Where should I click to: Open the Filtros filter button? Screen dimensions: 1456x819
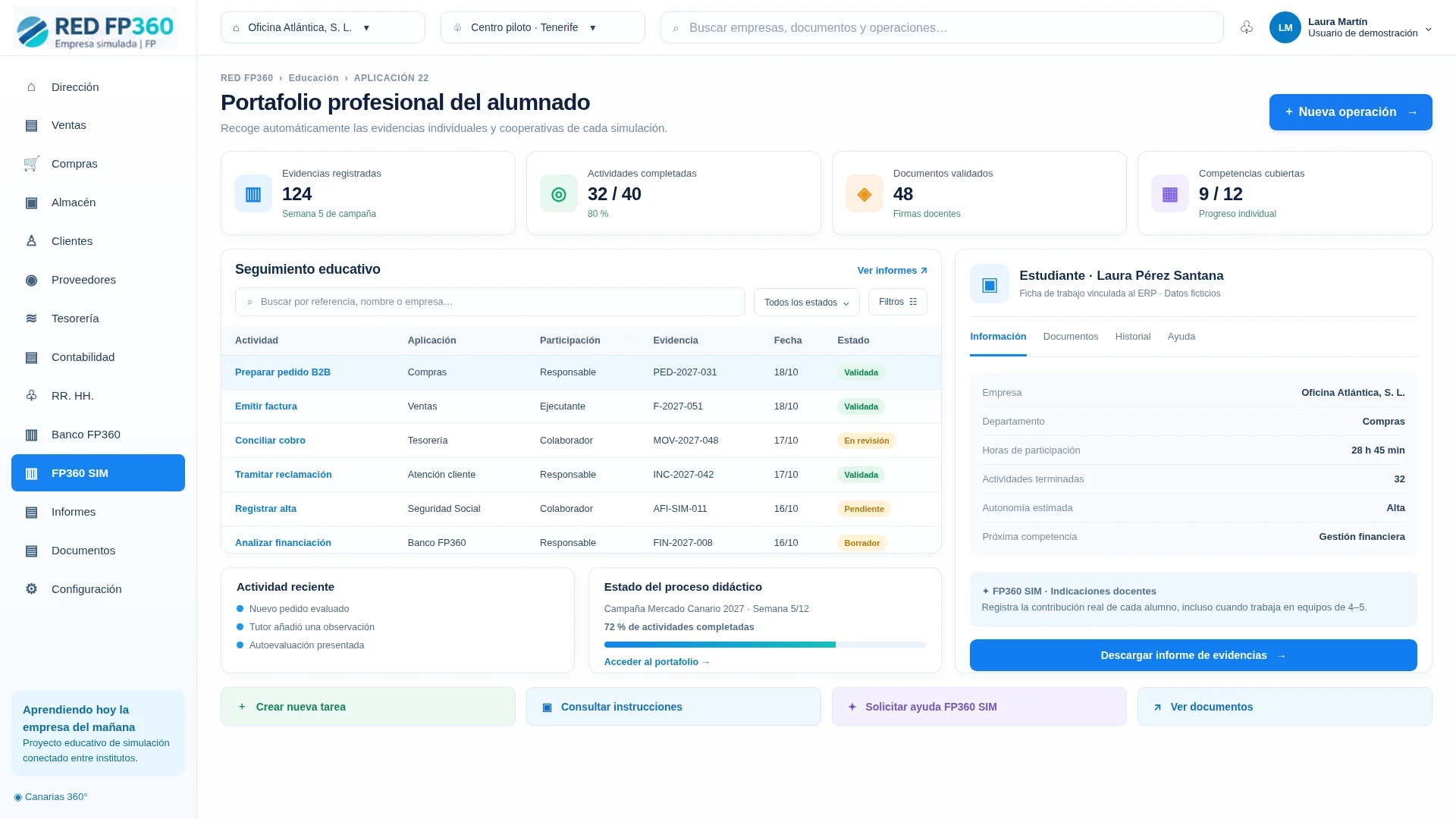pos(897,302)
